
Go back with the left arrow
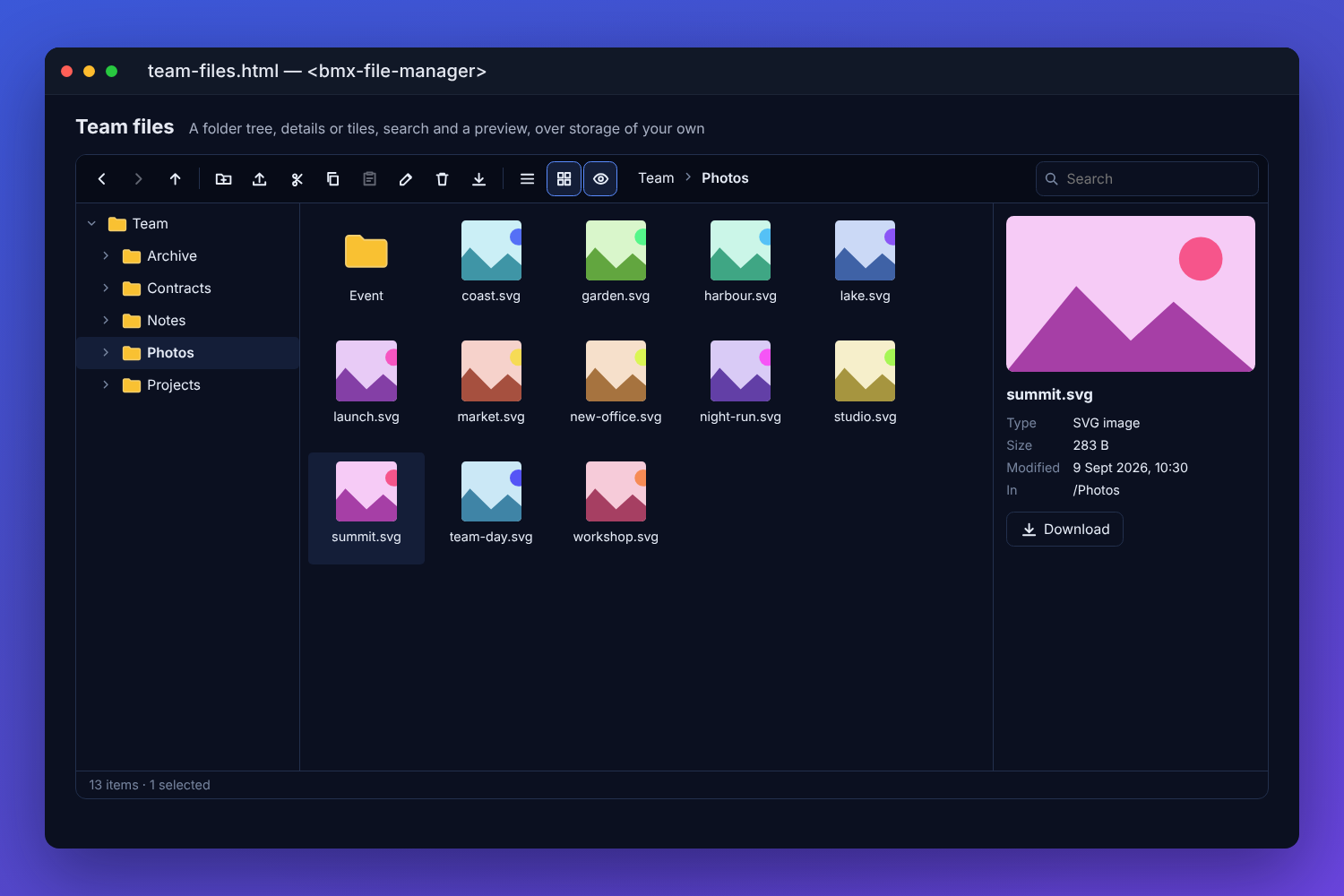[102, 179]
